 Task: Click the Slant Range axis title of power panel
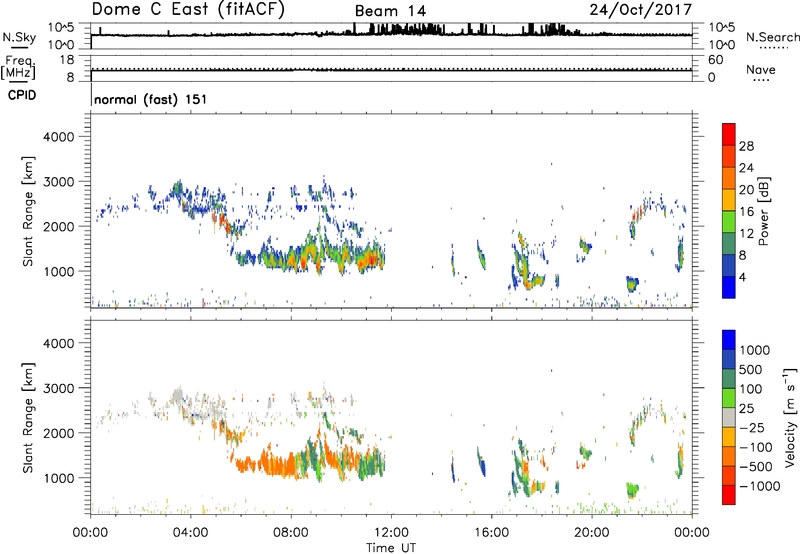tap(28, 211)
